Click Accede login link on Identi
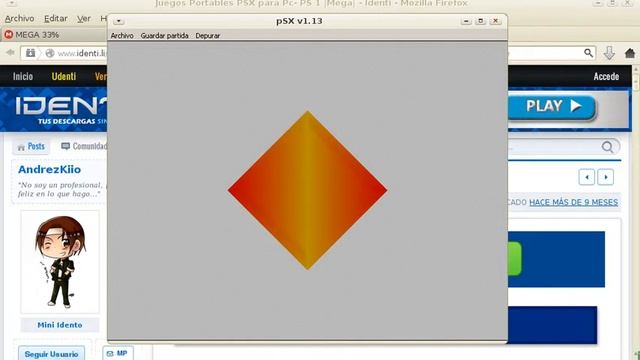The height and width of the screenshot is (360, 640). 606,76
